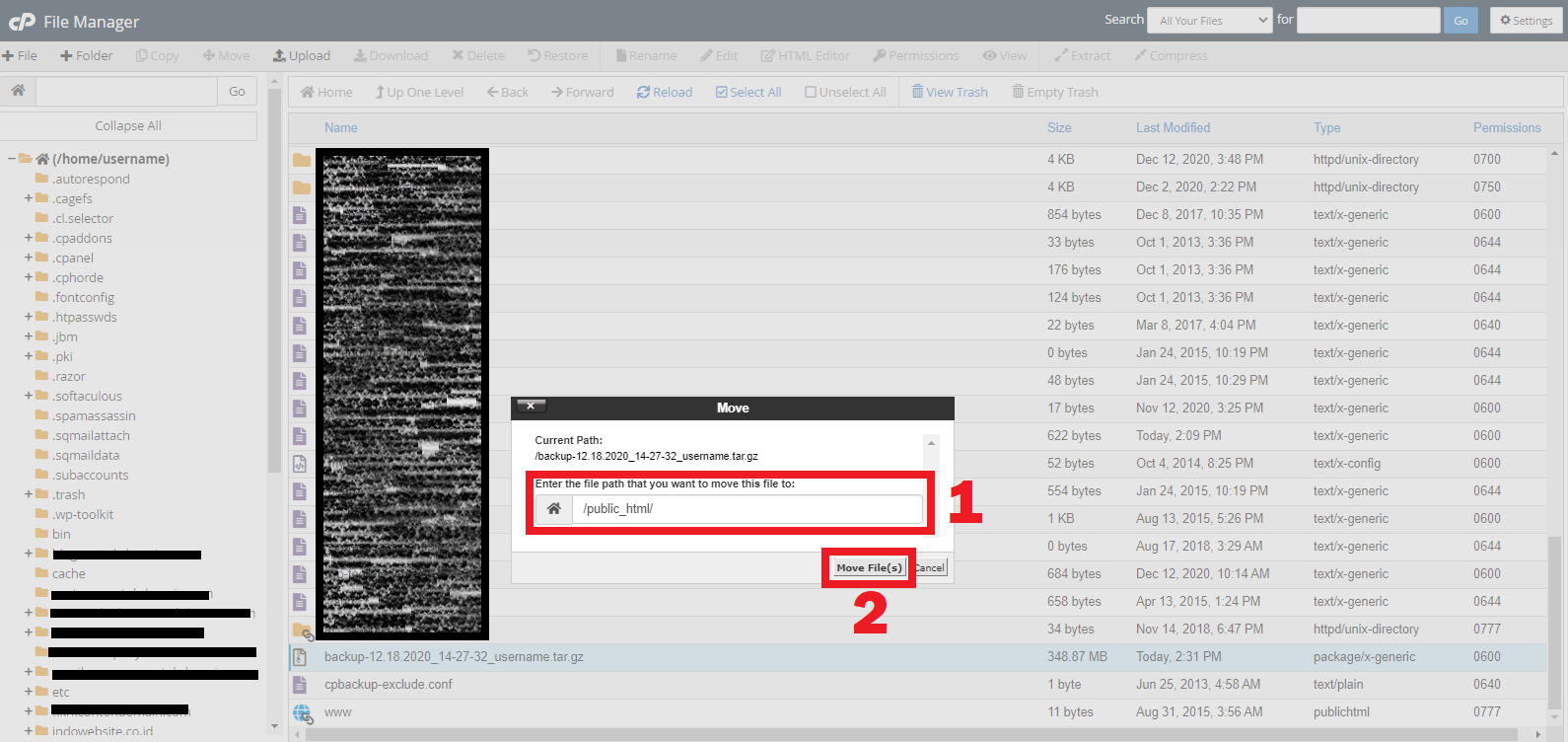Create a new file with File button
The height and width of the screenshot is (742, 1568).
(x=20, y=55)
